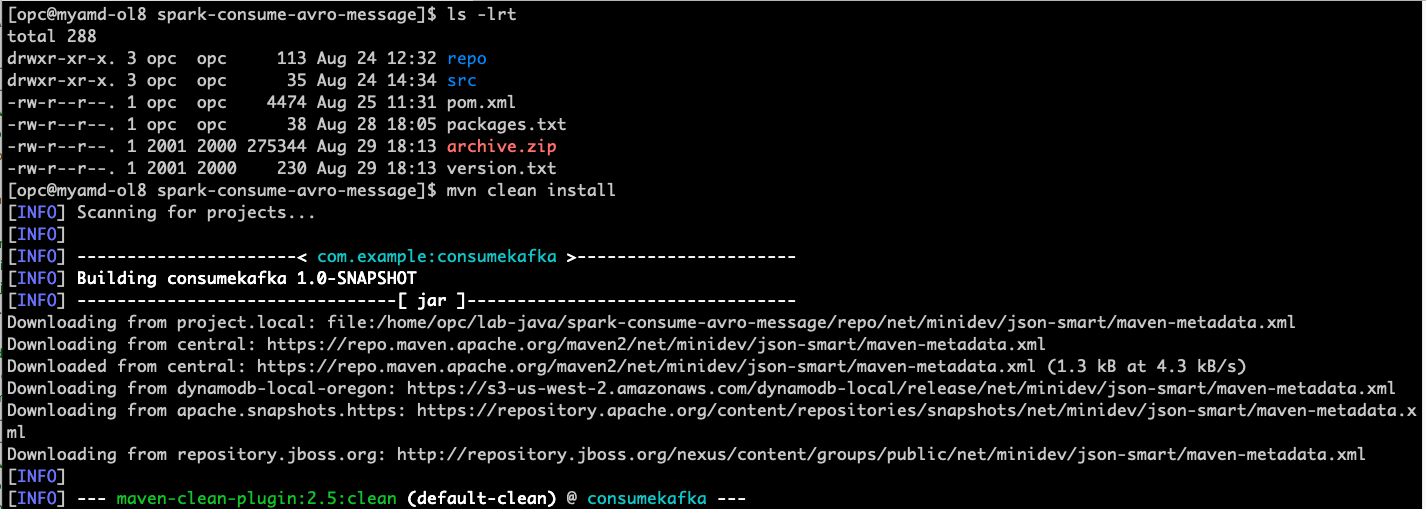Open the repository.jboss.org nexus URL

coord(881,454)
